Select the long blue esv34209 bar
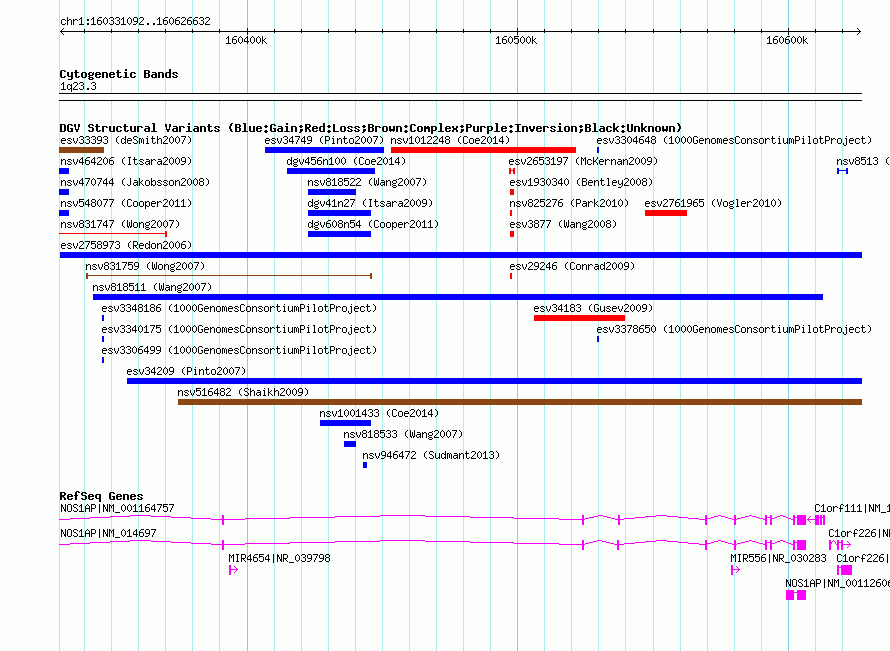890x651 pixels. pos(494,381)
